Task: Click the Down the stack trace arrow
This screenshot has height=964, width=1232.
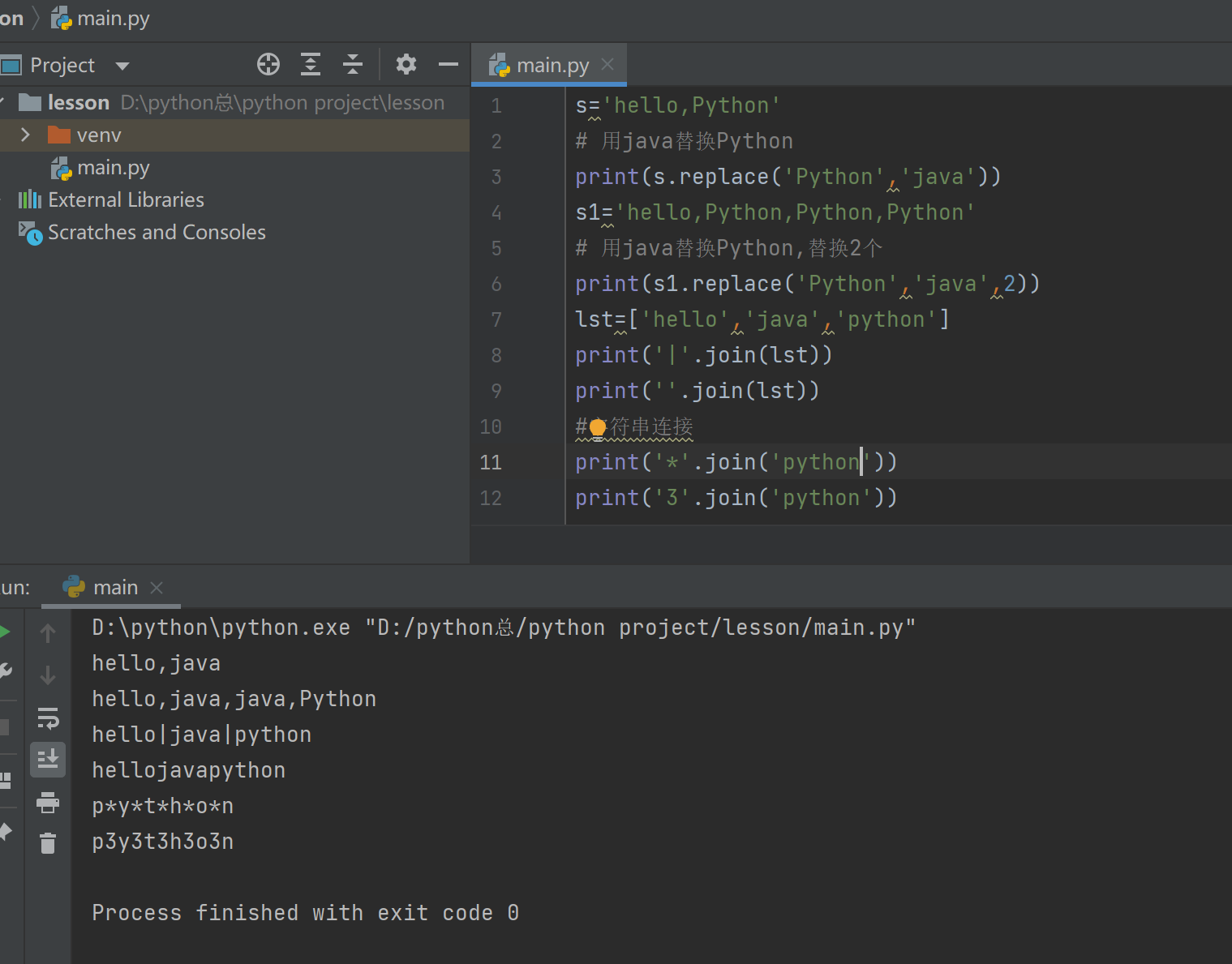Action: pyautogui.click(x=48, y=675)
